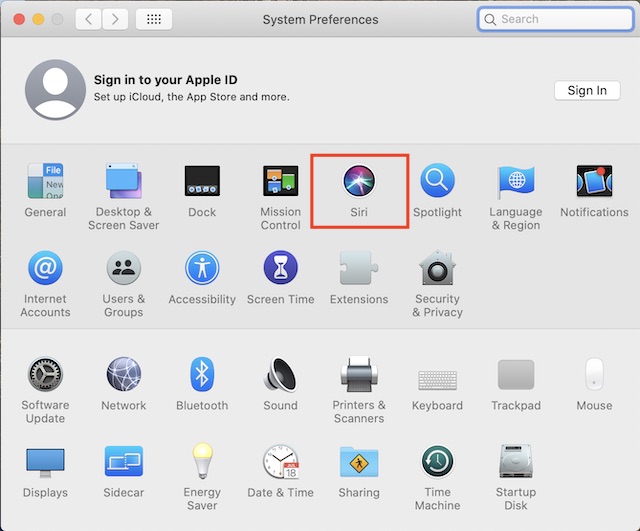Click the yellow minimize window button
This screenshot has width=640, height=531.
coord(38,19)
